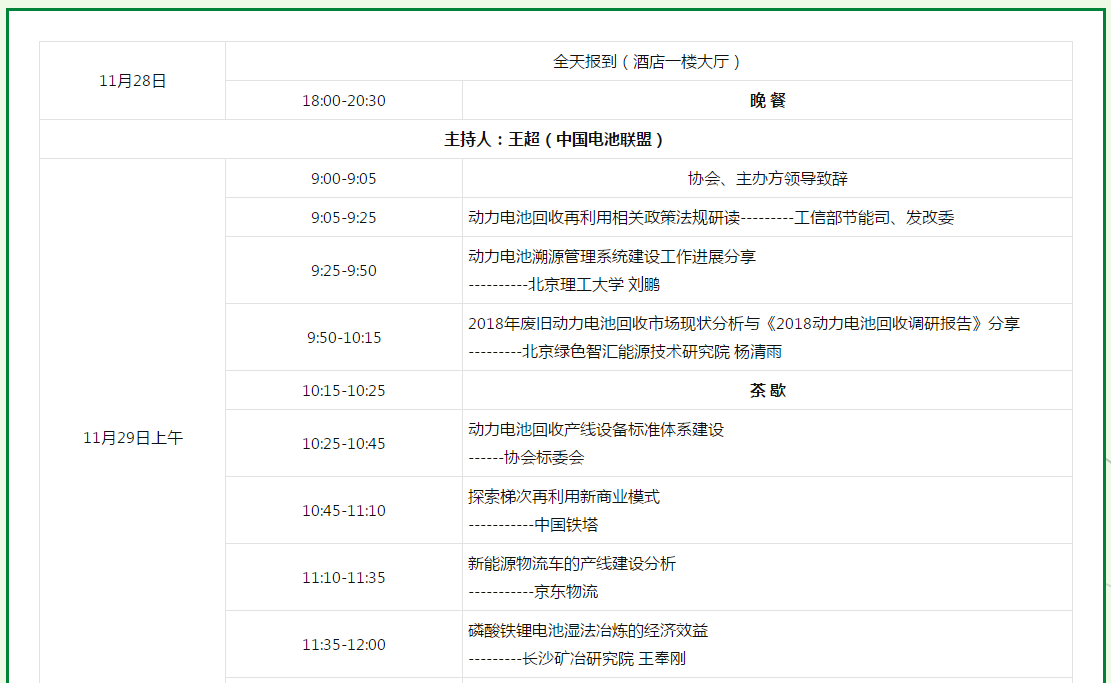Click the 9:25-9:50 time slot
Screen dimensions: 1111x683
click(x=343, y=270)
